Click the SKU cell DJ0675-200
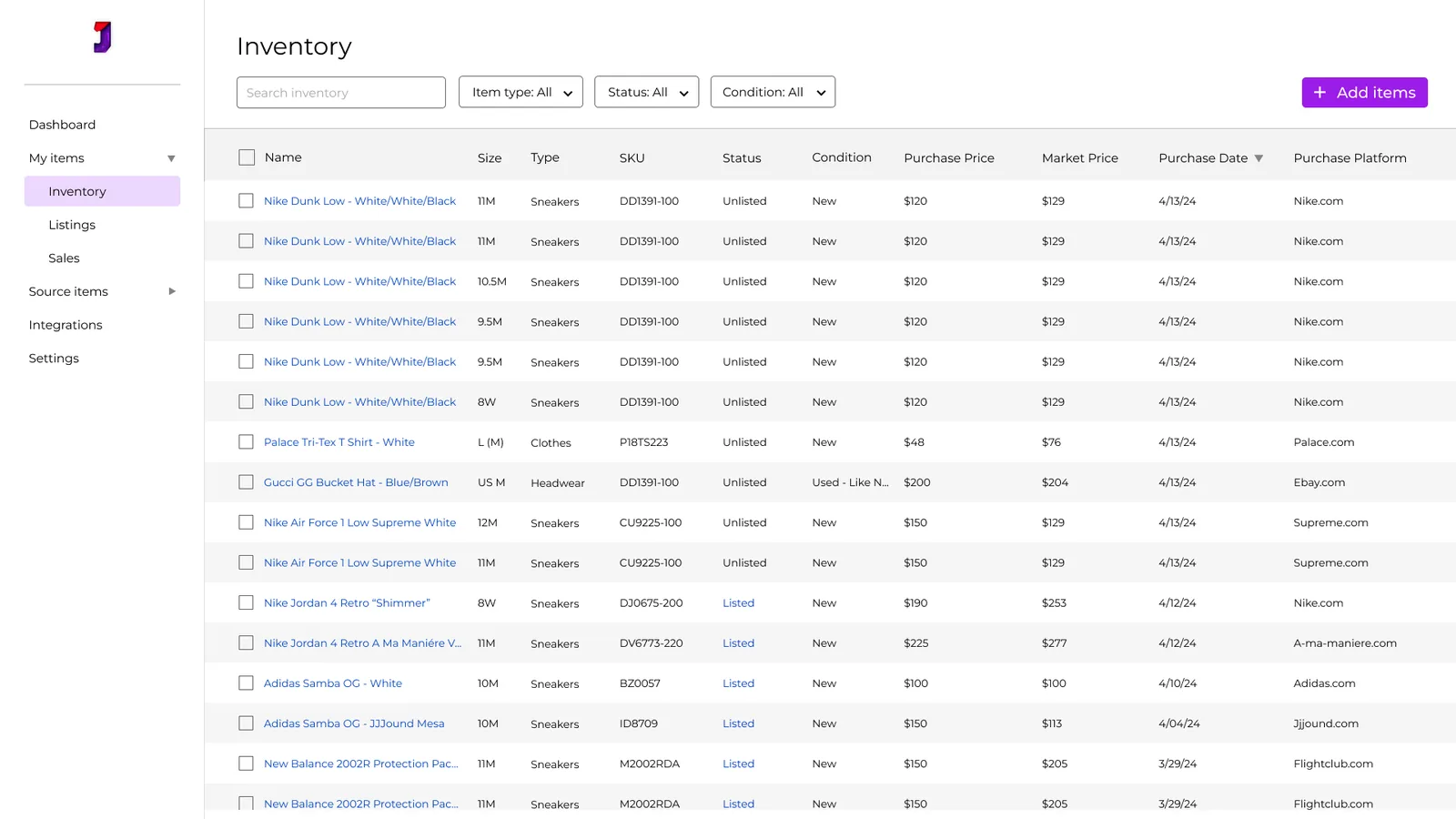The image size is (1456, 819). click(652, 602)
